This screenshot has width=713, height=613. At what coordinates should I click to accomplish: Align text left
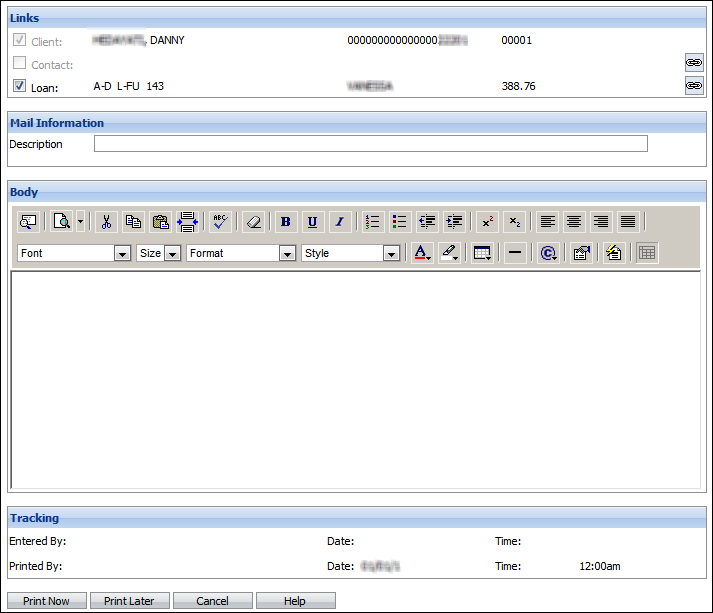pyautogui.click(x=547, y=222)
